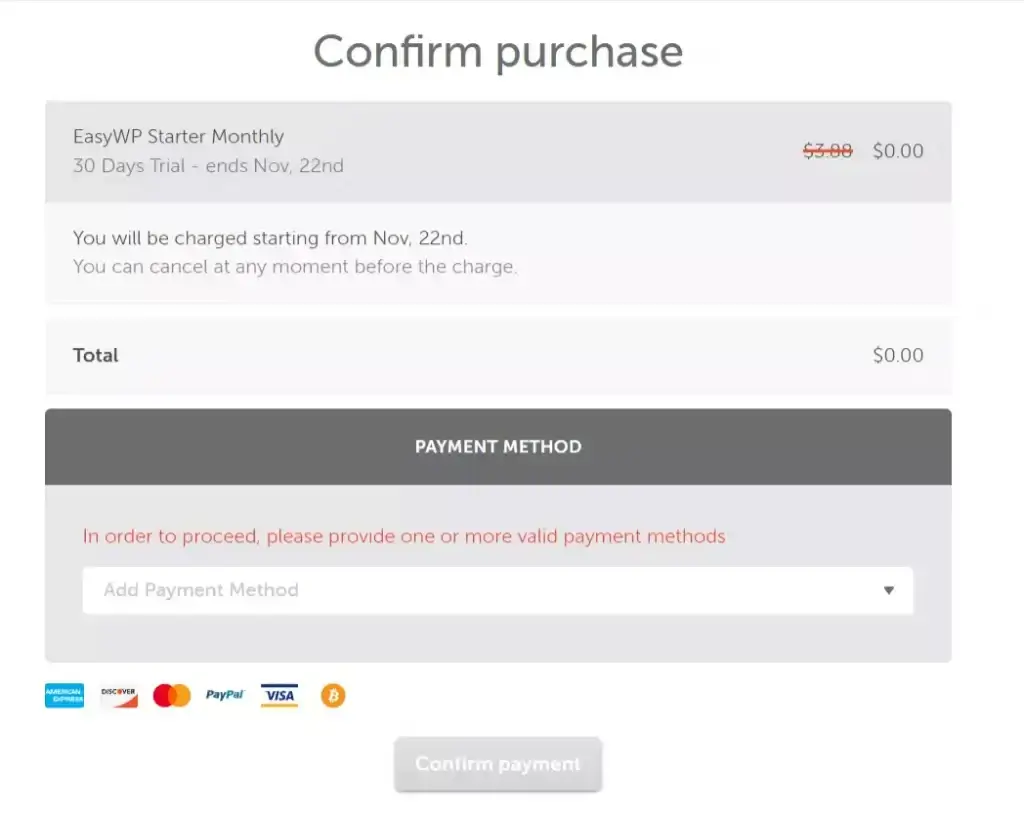Image resolution: width=1024 pixels, height=816 pixels.
Task: Click the Visa payment icon
Action: (x=278, y=695)
